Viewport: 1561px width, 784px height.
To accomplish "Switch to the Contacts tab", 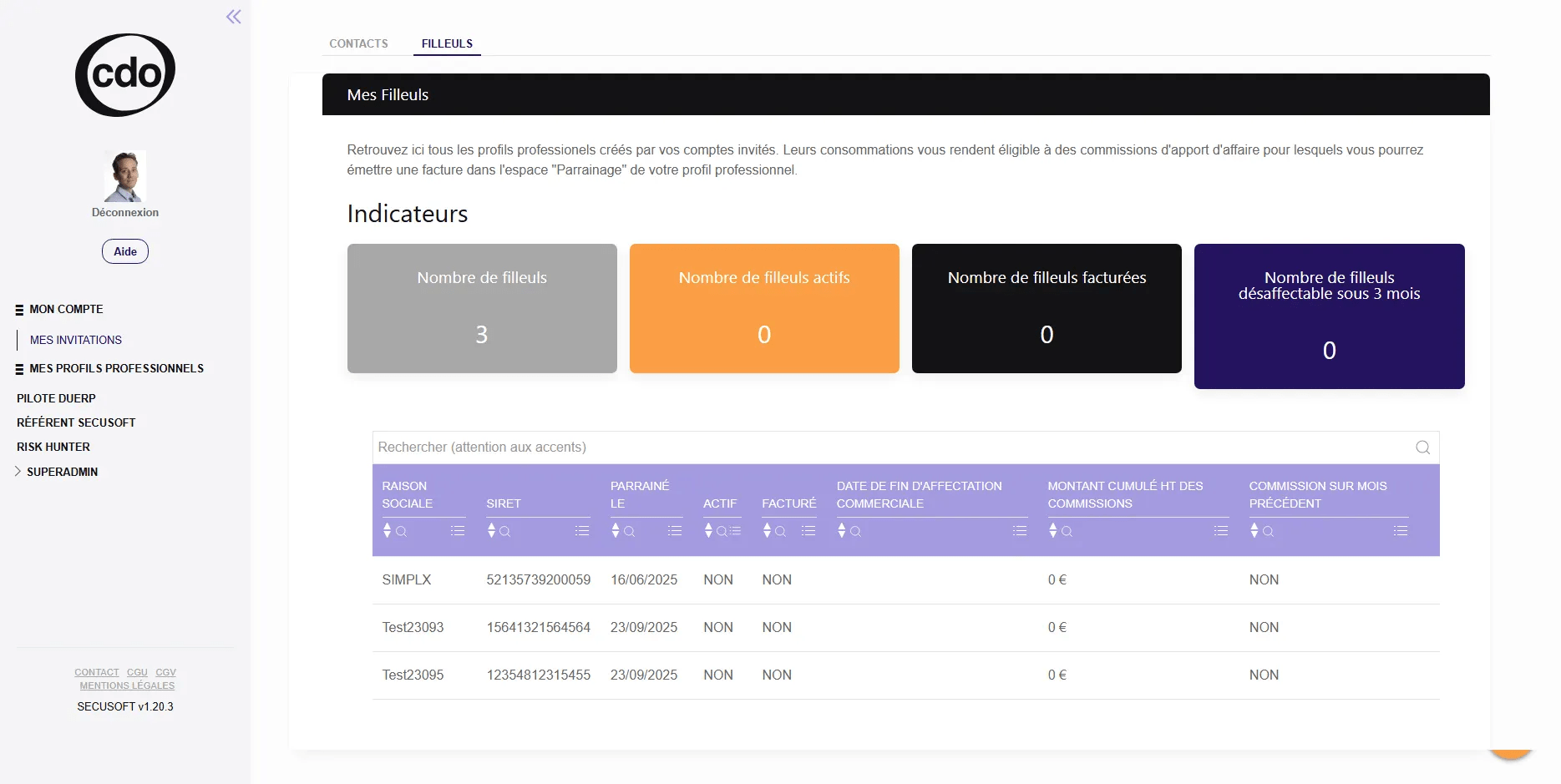I will pyautogui.click(x=358, y=43).
